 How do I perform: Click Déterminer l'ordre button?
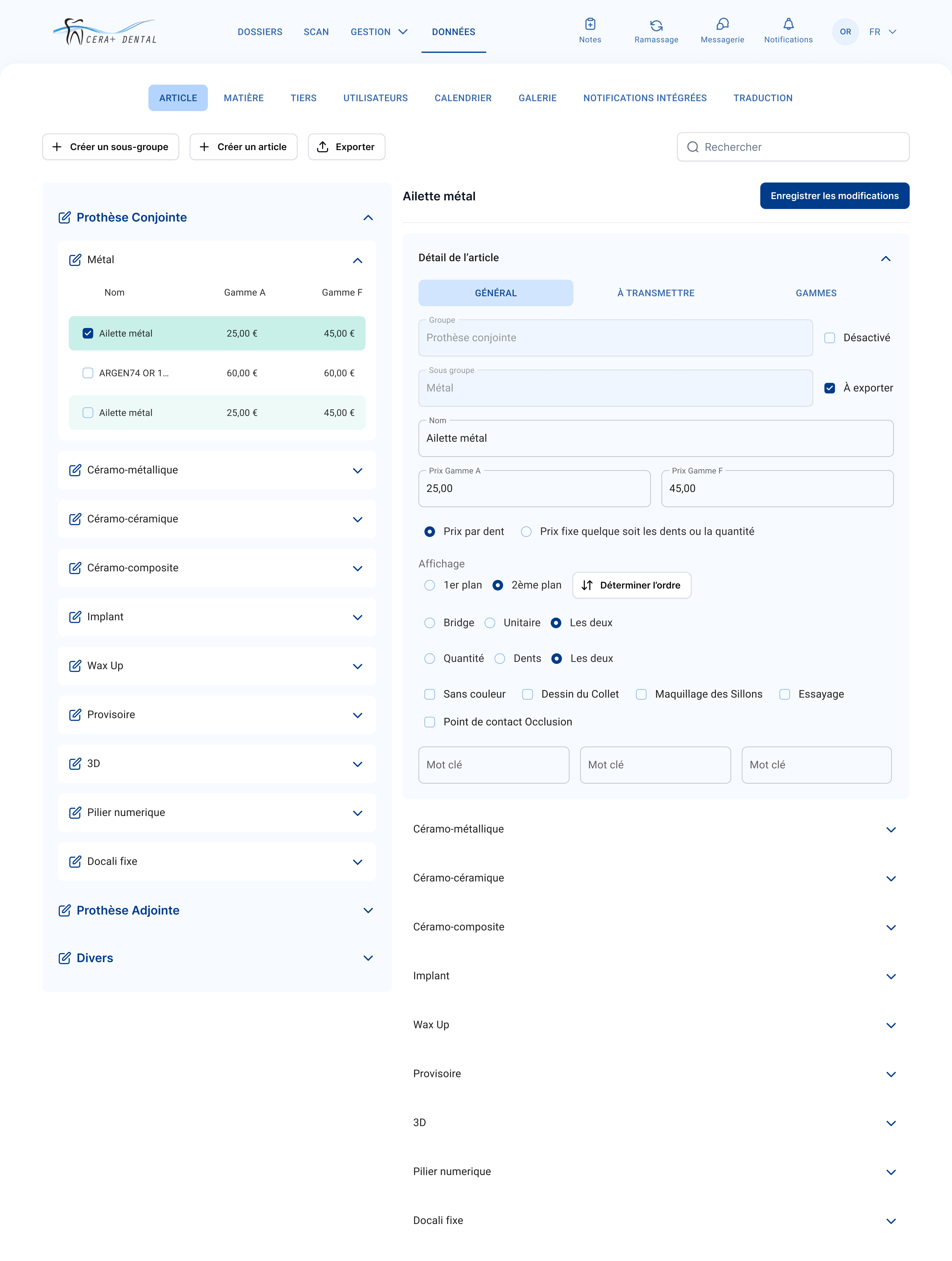(632, 585)
